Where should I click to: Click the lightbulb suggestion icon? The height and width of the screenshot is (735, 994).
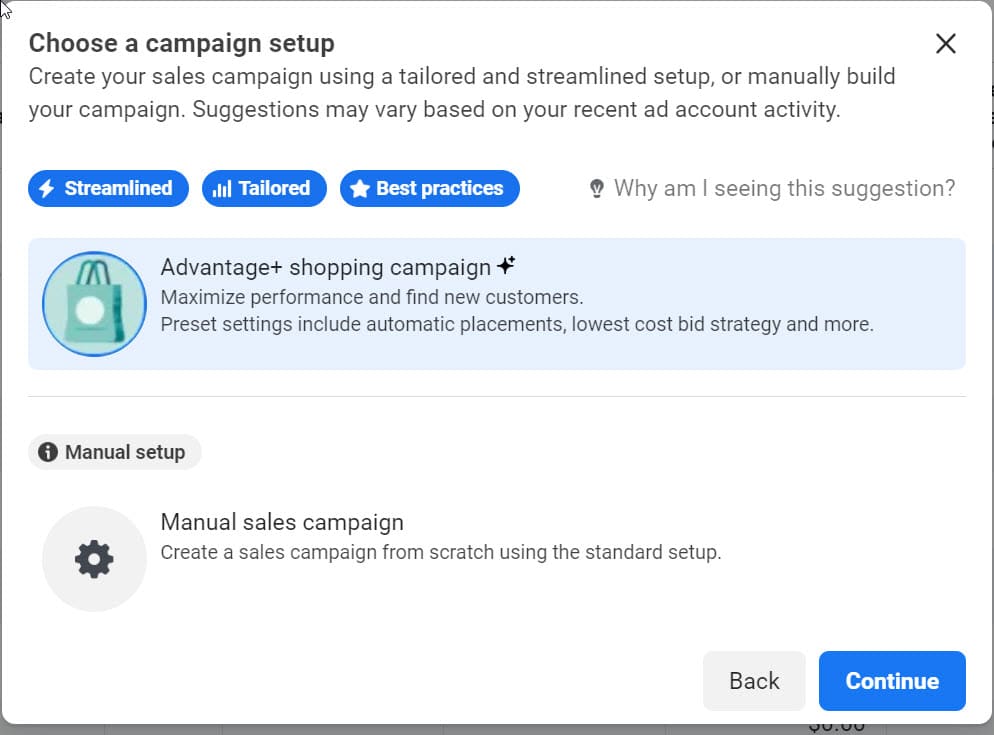597,189
